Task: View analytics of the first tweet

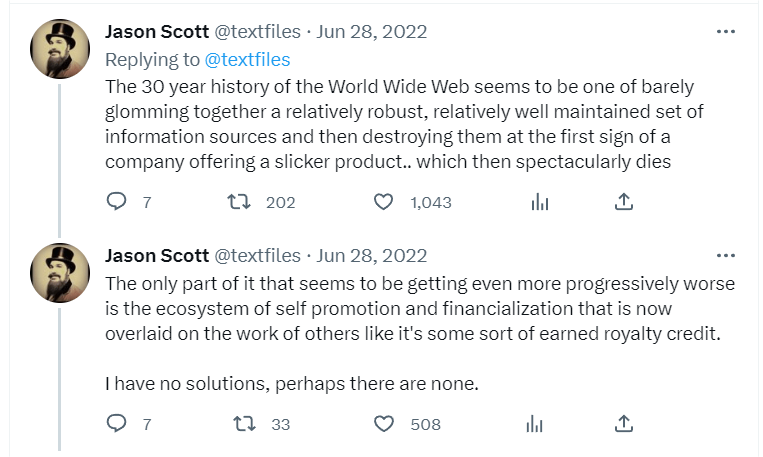Action: coord(539,202)
